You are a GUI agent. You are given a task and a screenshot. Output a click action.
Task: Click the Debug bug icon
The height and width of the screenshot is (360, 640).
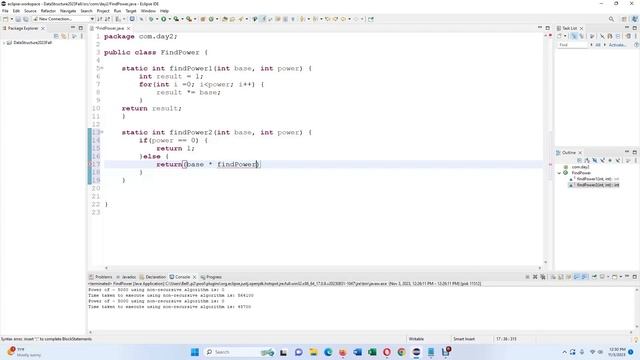(x=151, y=19)
